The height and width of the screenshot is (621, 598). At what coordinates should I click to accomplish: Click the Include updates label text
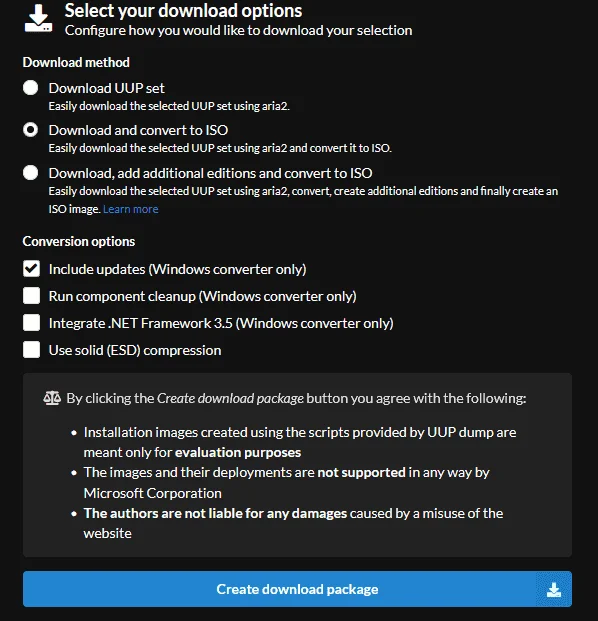(177, 269)
